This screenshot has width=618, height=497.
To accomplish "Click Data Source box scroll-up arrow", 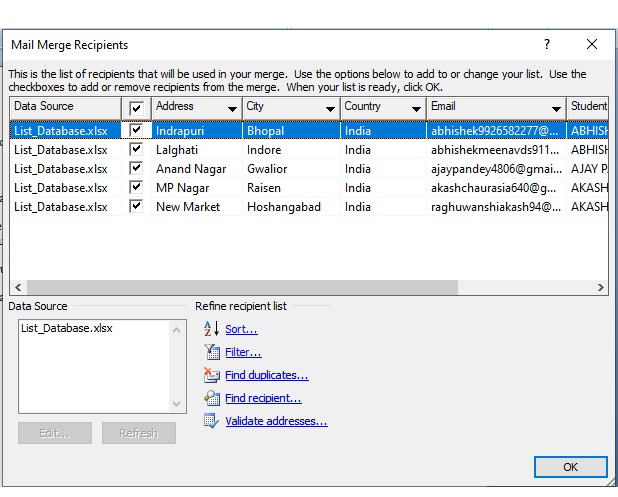I will (177, 330).
